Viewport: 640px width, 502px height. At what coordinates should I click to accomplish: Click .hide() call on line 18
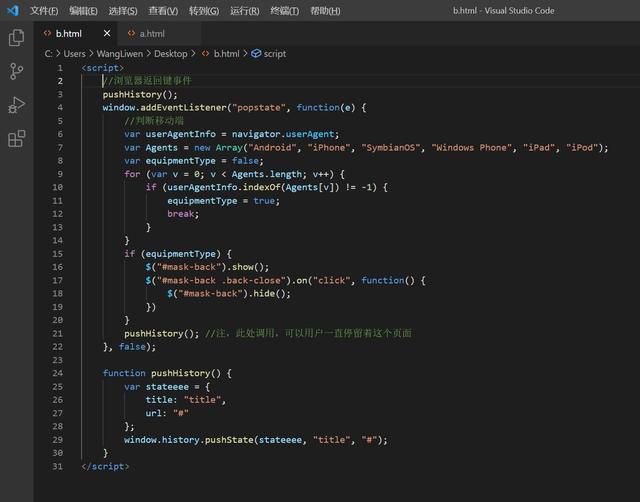coord(269,293)
